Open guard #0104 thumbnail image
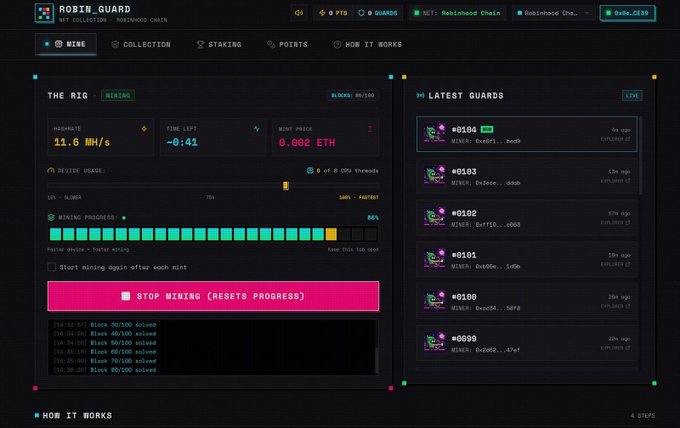This screenshot has height=428, width=680. coord(435,134)
